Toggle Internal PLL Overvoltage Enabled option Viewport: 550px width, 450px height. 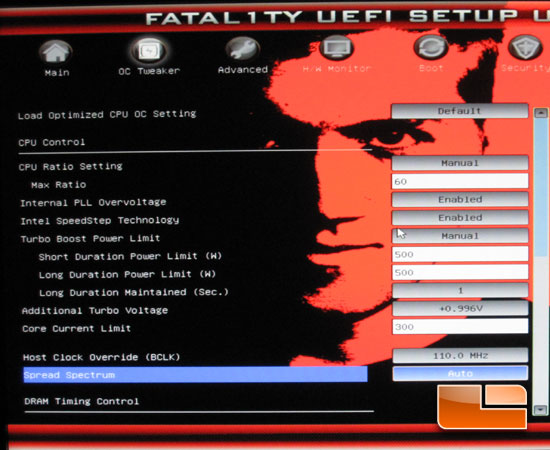click(460, 200)
